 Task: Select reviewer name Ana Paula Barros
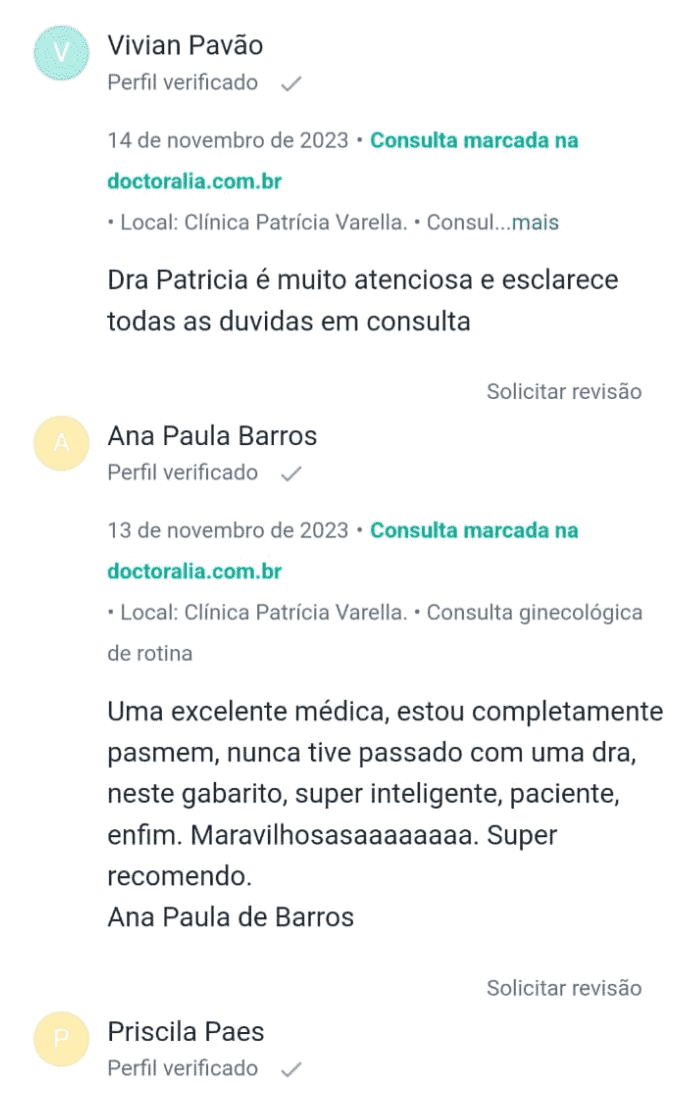tap(212, 436)
